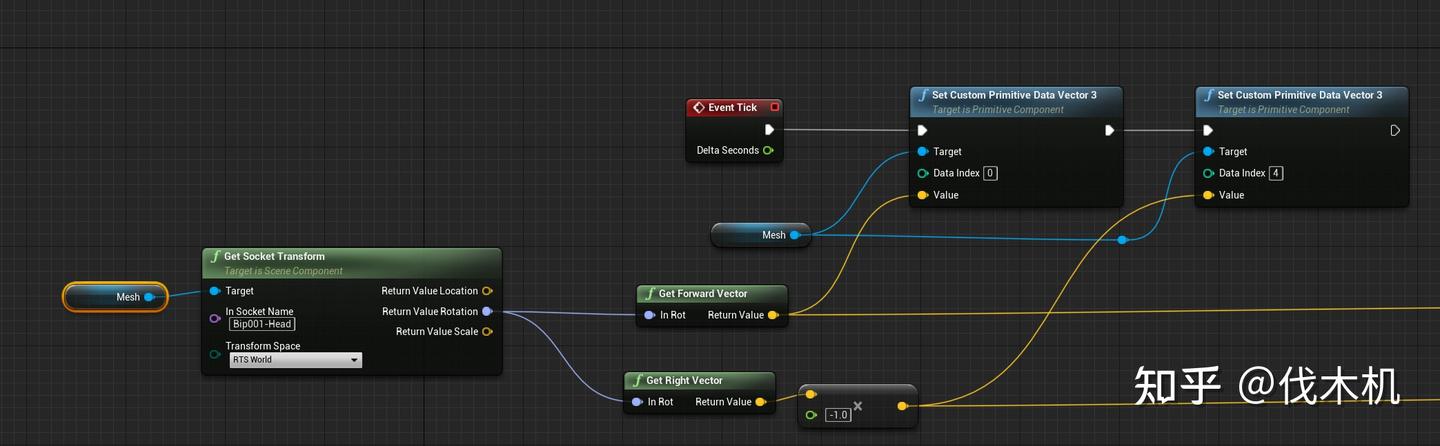Click Target pin on Get Socket Transform
This screenshot has height=446, width=1440.
pyautogui.click(x=215, y=291)
